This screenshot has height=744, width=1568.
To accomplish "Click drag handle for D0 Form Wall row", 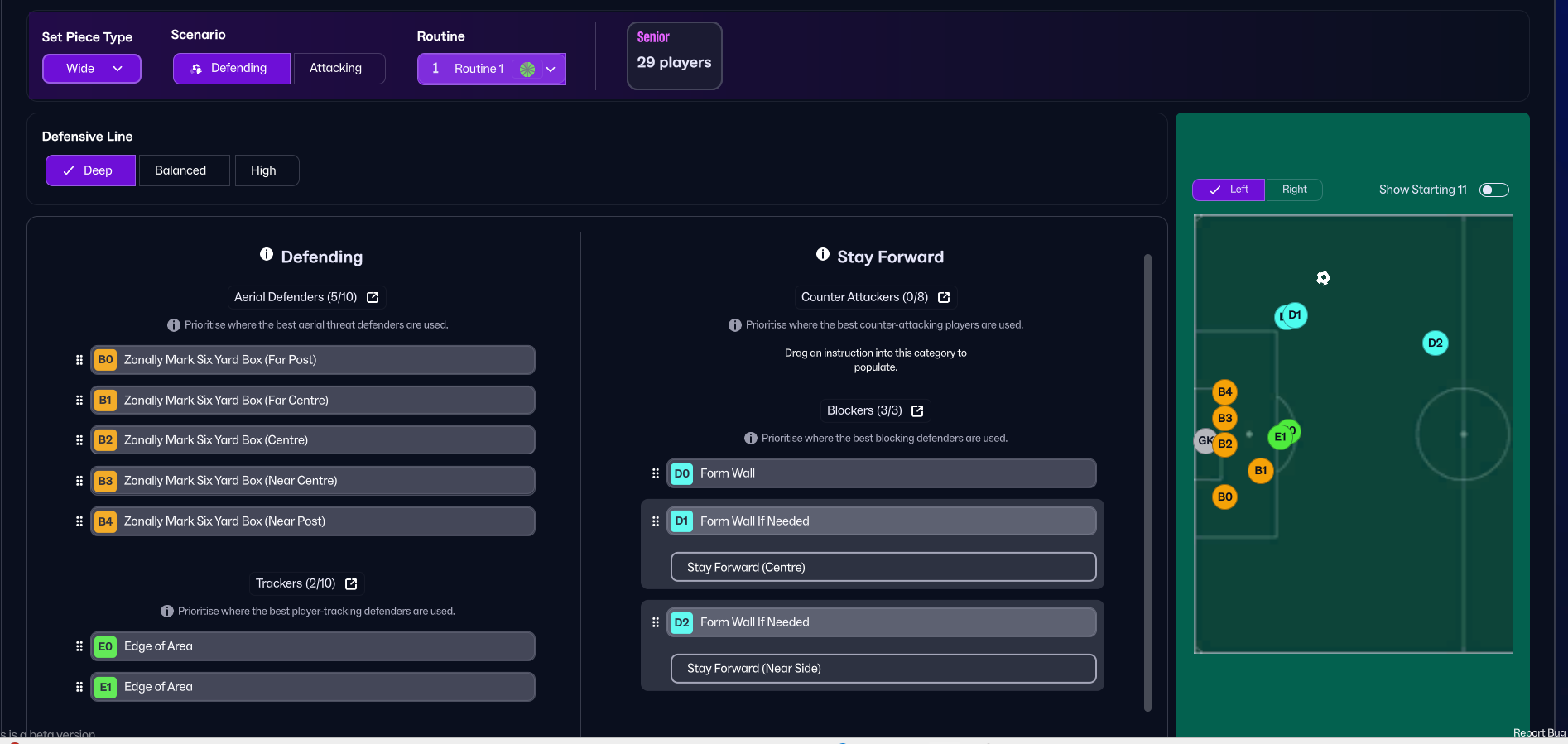I will pyautogui.click(x=656, y=473).
